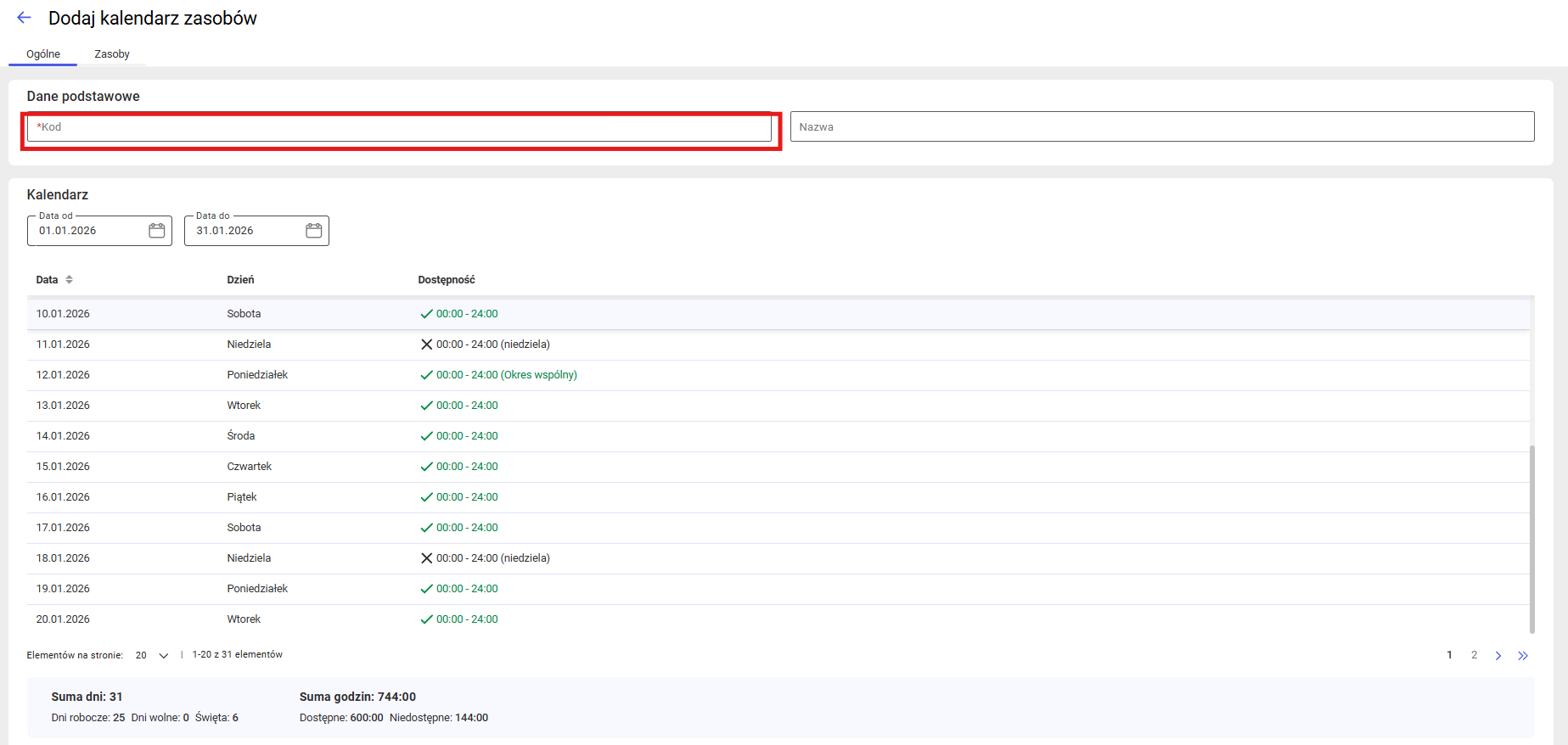The width and height of the screenshot is (1568, 745).
Task: Click into the Nazwa field
Action: pyautogui.click(x=1162, y=126)
